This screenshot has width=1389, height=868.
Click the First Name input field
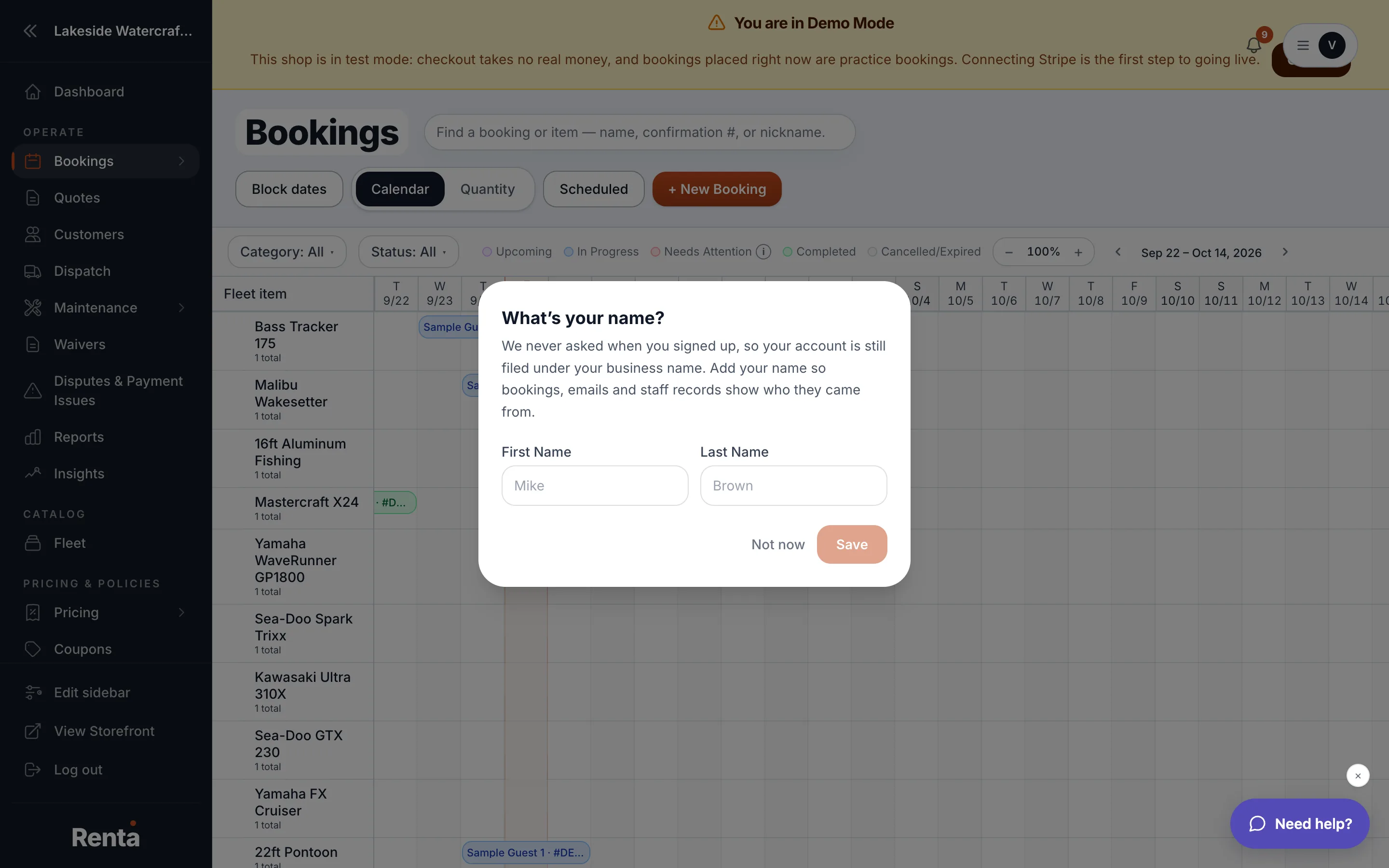click(595, 486)
